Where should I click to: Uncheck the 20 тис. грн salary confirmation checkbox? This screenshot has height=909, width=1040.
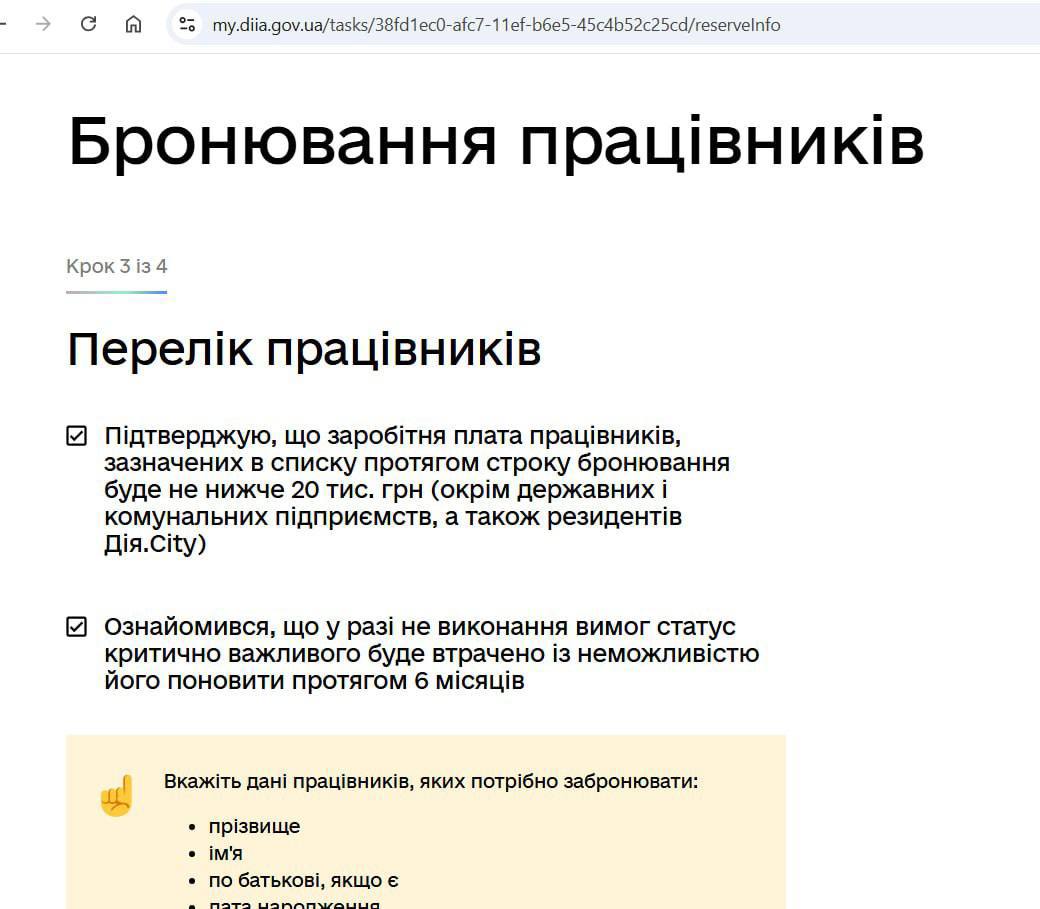click(76, 437)
